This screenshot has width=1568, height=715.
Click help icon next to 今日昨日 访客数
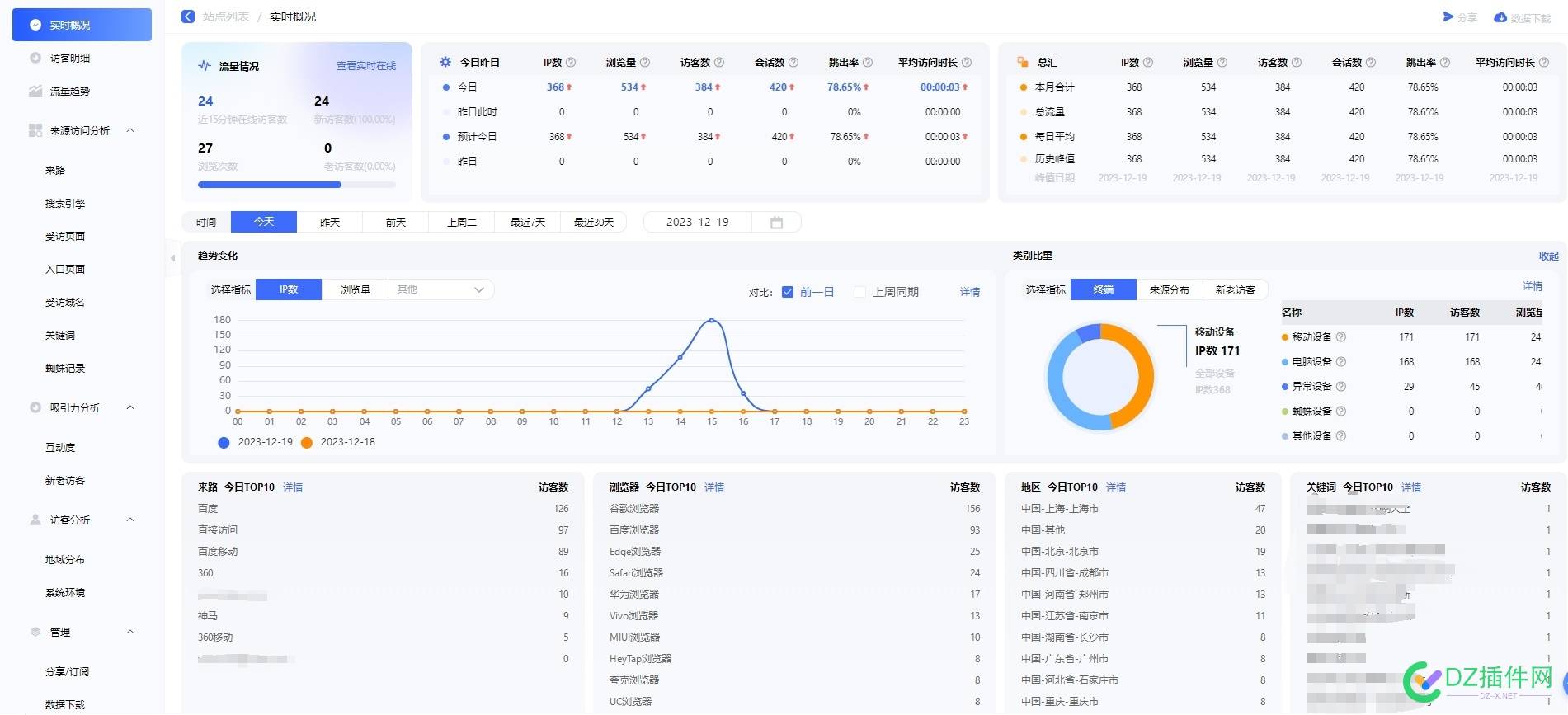(x=719, y=63)
